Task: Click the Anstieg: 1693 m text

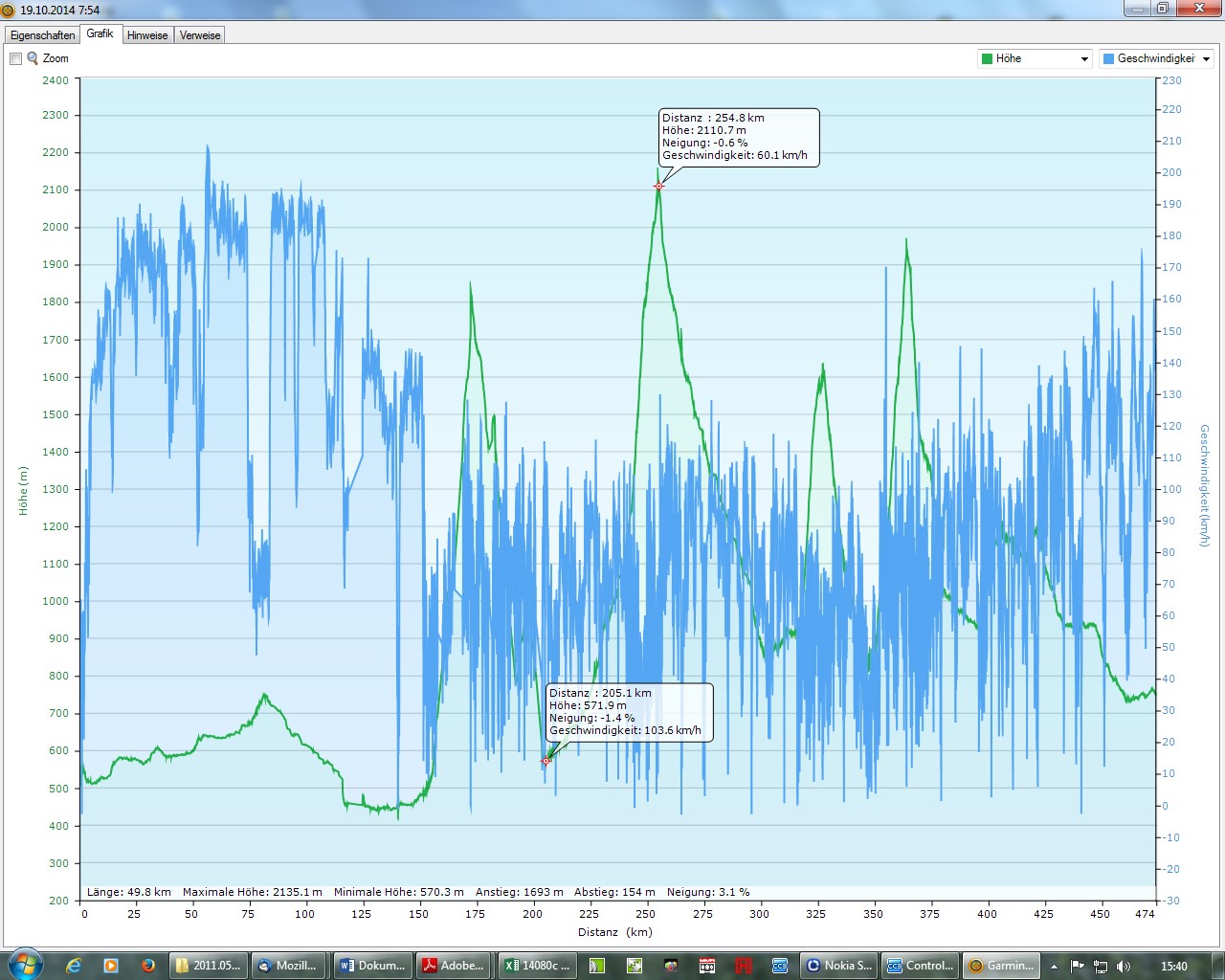Action: click(x=520, y=892)
